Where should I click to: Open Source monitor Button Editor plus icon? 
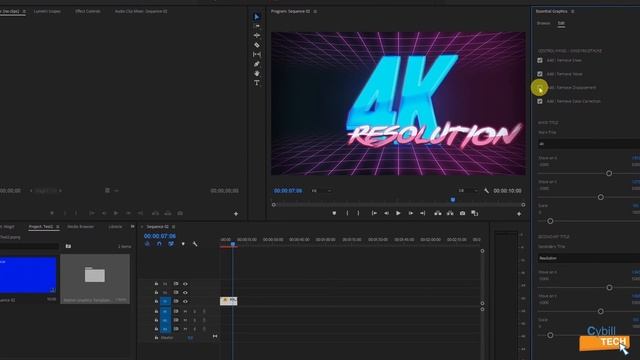point(236,213)
